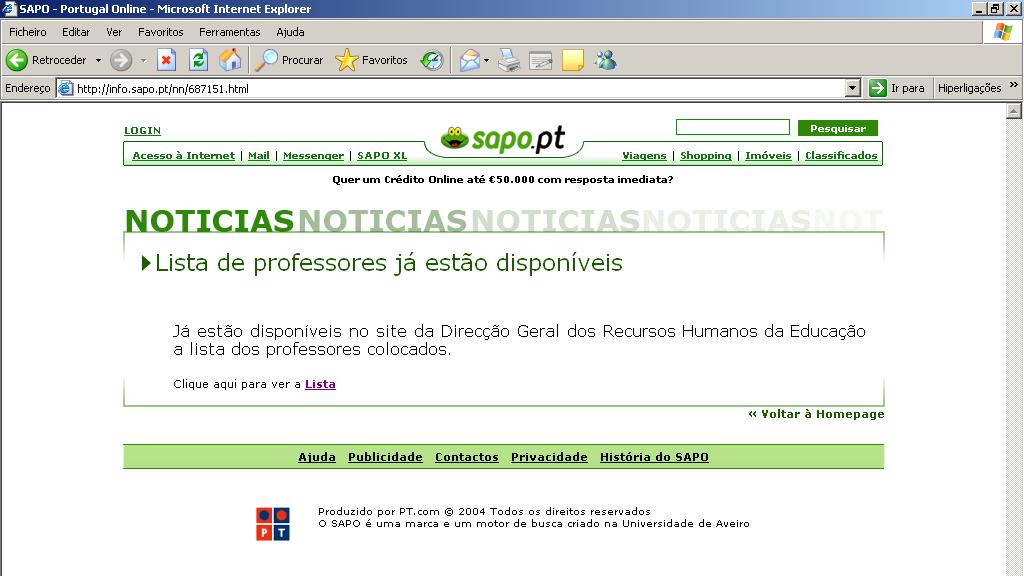Click the Back (Retroceder) arrow icon
Image resolution: width=1024 pixels, height=576 pixels.
17,60
